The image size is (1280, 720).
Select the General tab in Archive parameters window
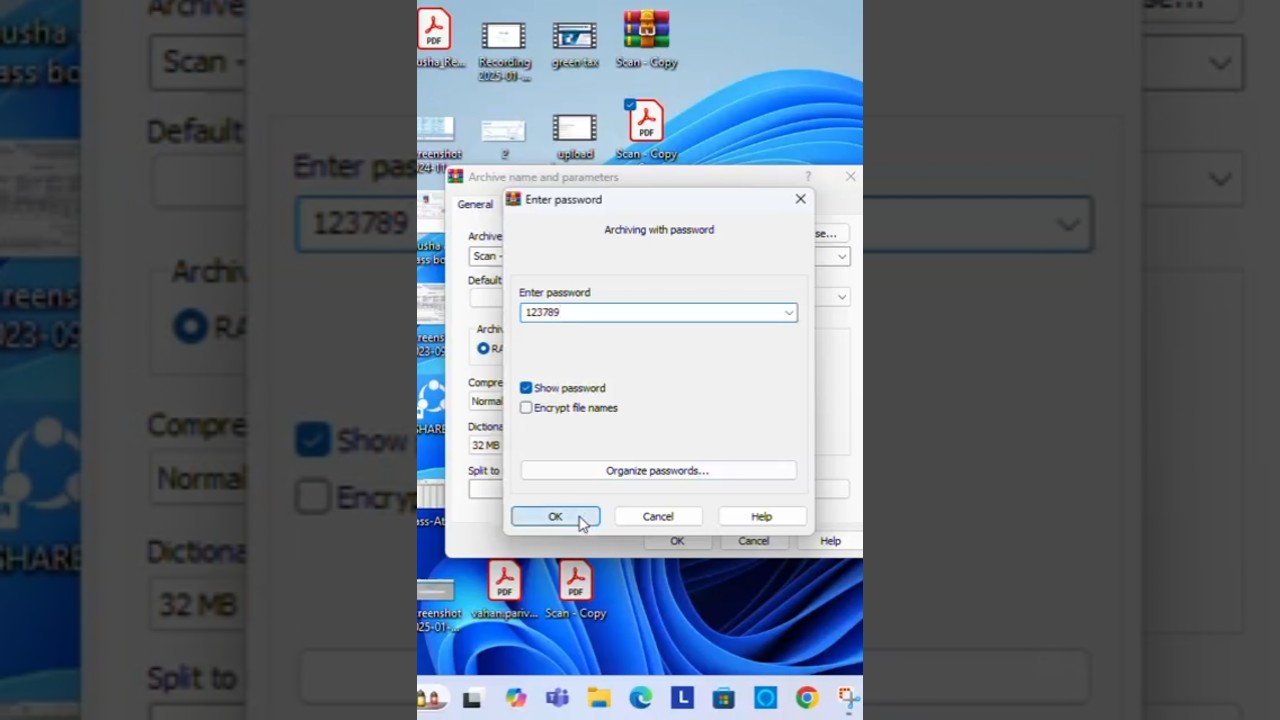coord(475,204)
